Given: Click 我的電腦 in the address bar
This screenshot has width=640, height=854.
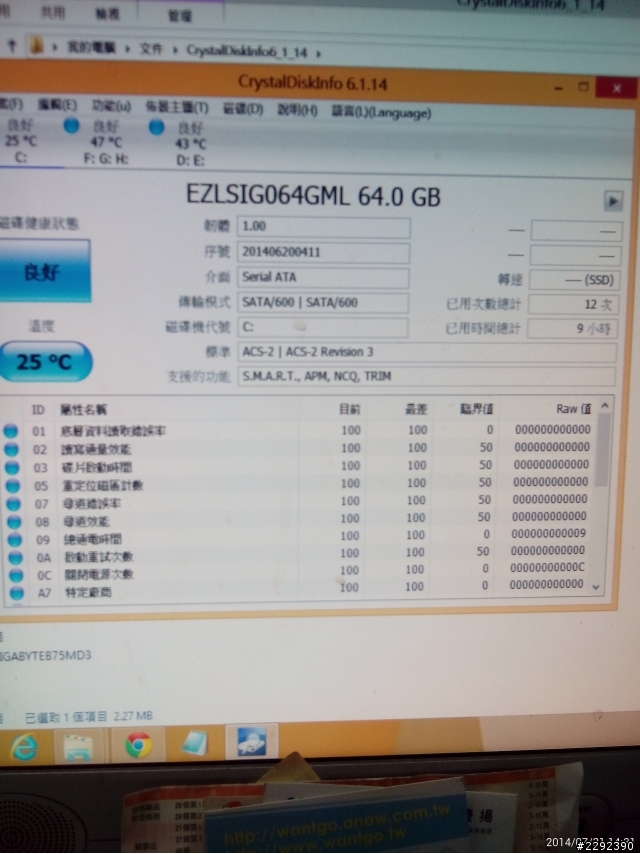Looking at the screenshot, I should pos(91,48).
